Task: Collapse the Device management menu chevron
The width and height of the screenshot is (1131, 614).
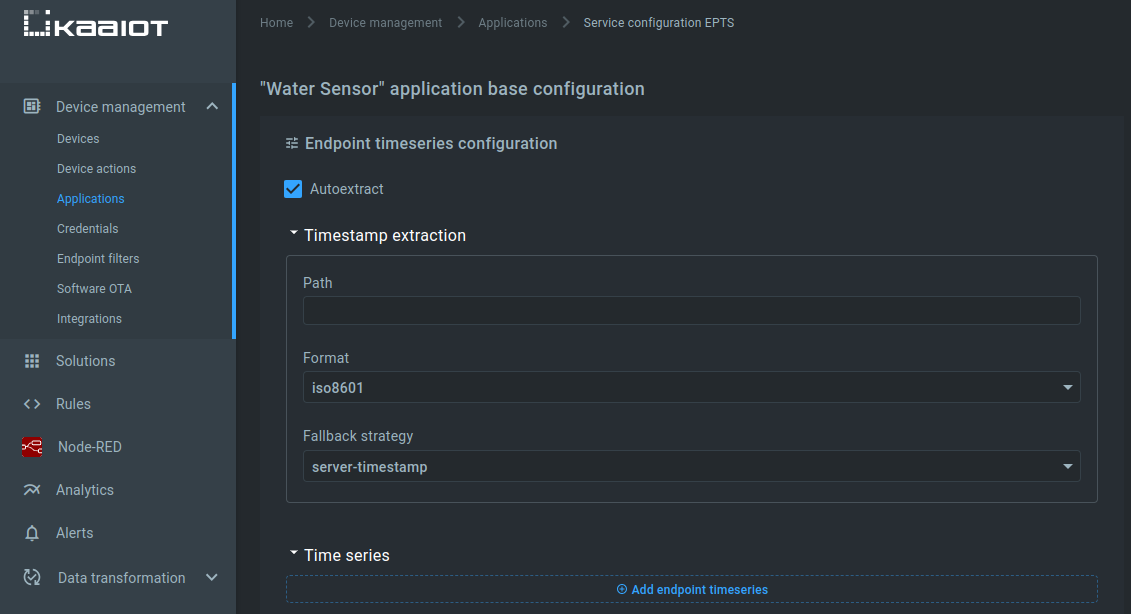Action: [x=212, y=106]
